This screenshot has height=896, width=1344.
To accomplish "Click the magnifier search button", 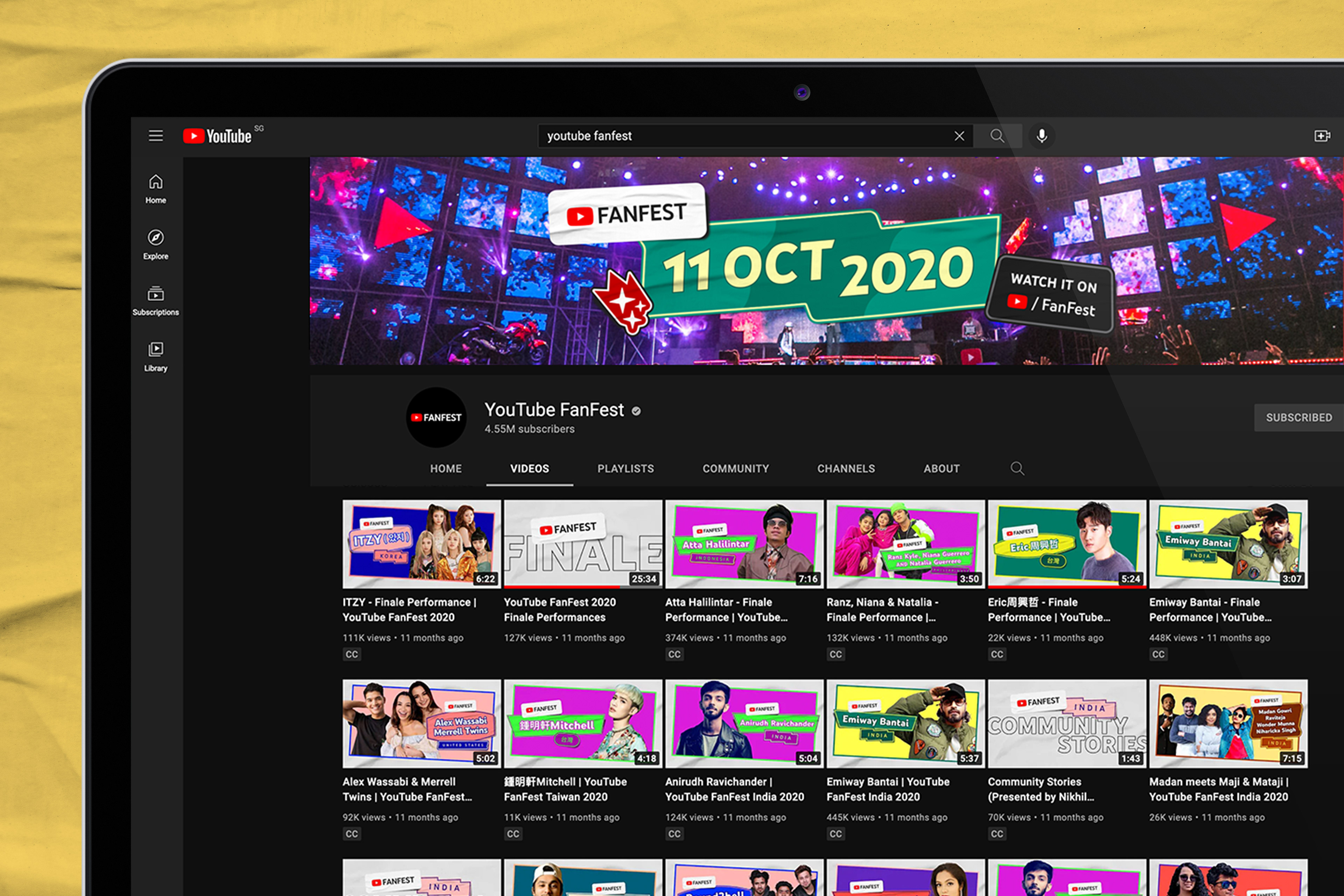I will pyautogui.click(x=997, y=136).
